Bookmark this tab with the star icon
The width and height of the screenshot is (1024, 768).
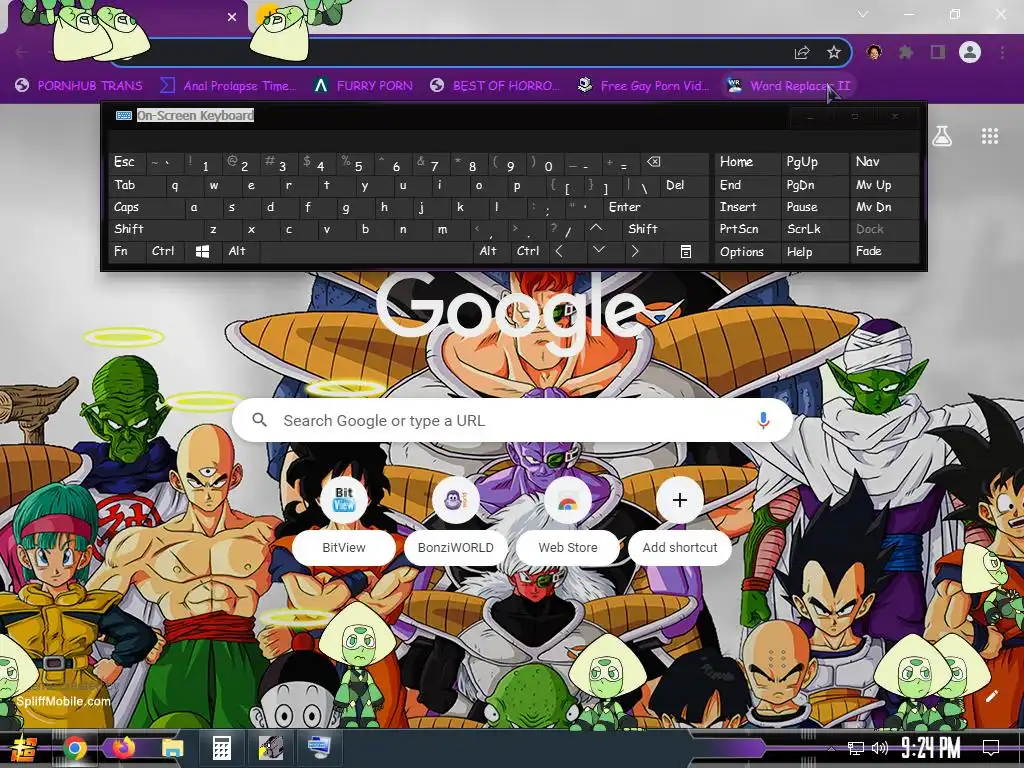833,53
